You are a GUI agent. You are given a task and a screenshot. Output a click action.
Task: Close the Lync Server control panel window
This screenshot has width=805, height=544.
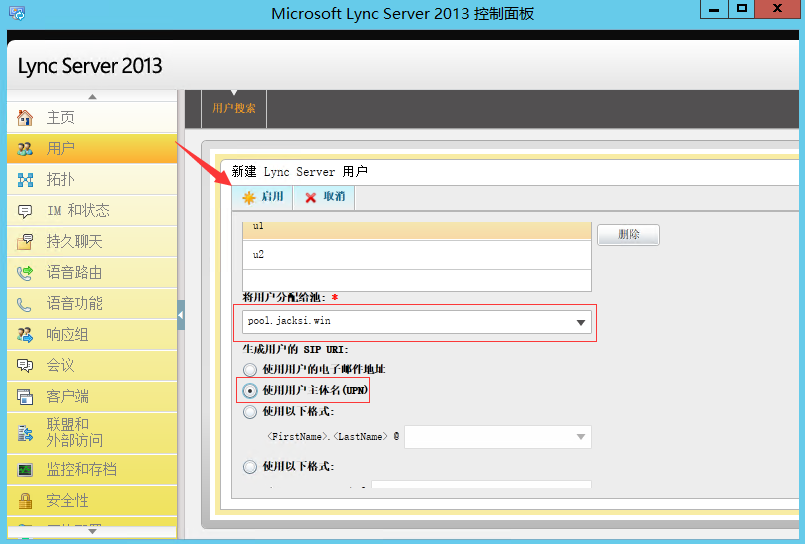(x=777, y=9)
